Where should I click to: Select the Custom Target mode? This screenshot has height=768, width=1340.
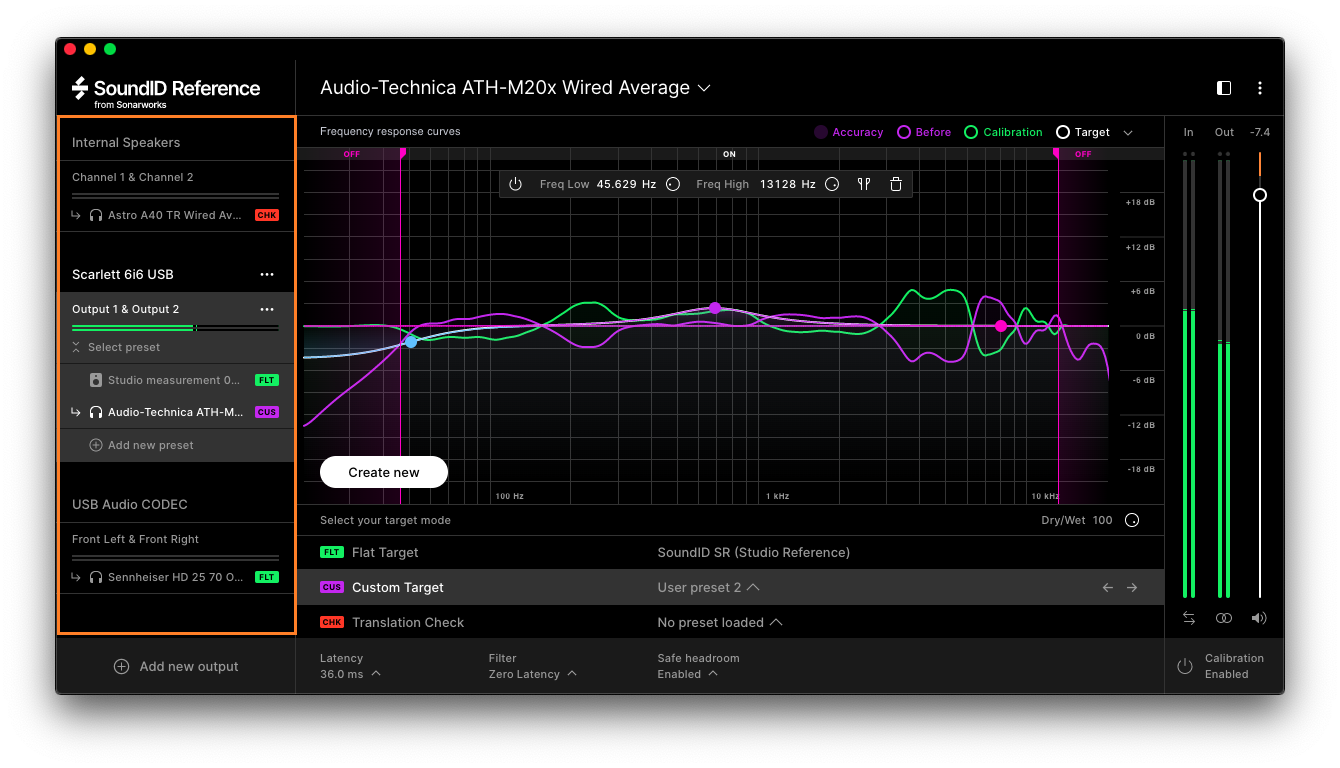(x=731, y=587)
